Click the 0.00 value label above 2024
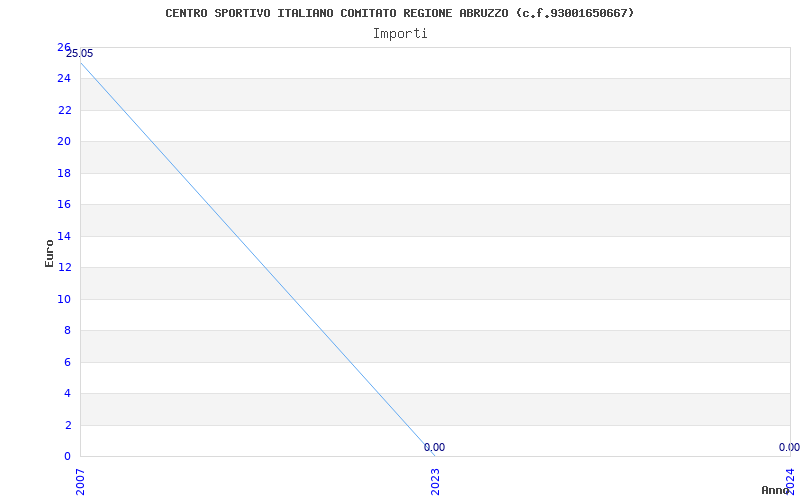 pos(789,447)
